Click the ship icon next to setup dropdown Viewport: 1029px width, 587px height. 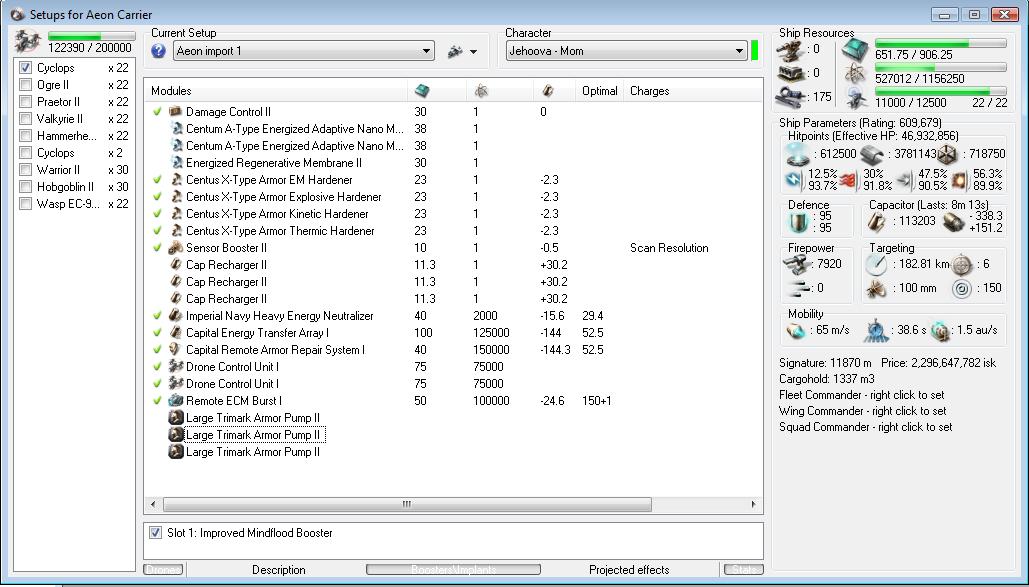455,51
